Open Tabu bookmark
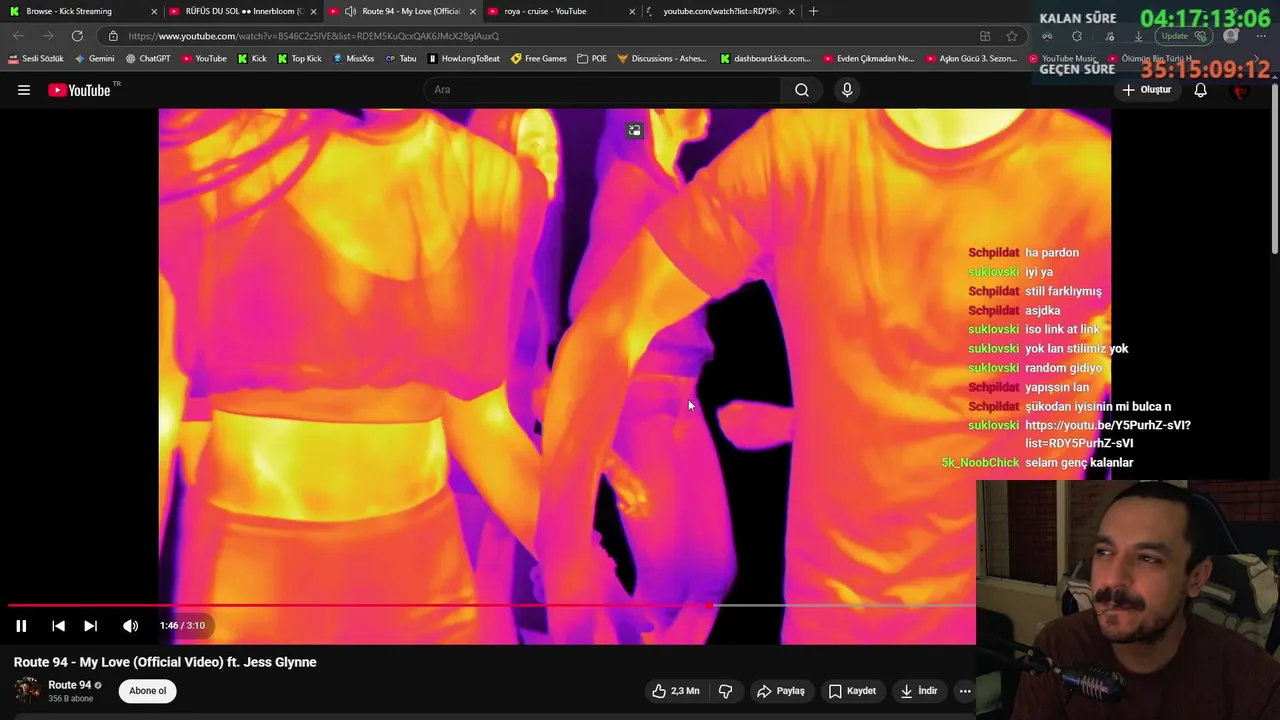The height and width of the screenshot is (720, 1280). click(400, 59)
